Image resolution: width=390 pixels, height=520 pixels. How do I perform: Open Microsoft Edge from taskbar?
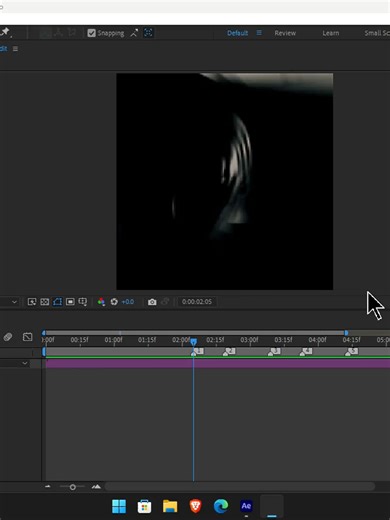pos(221,506)
